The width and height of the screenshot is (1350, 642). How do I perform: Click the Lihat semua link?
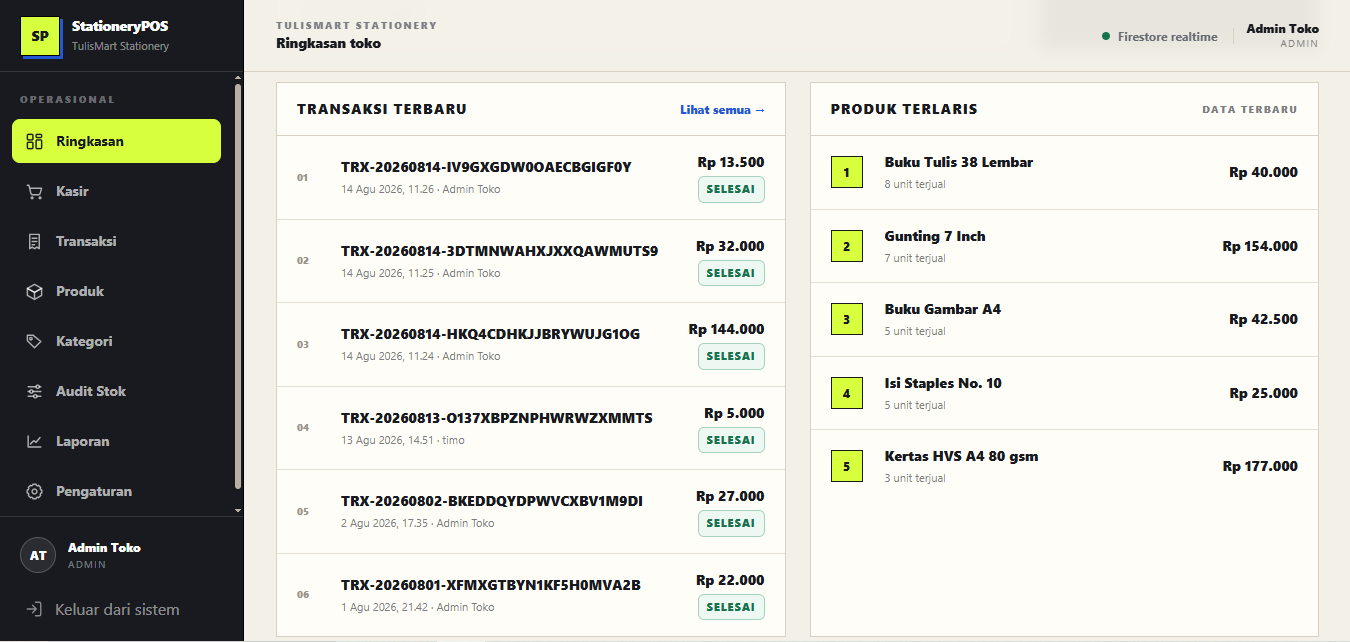[722, 110]
